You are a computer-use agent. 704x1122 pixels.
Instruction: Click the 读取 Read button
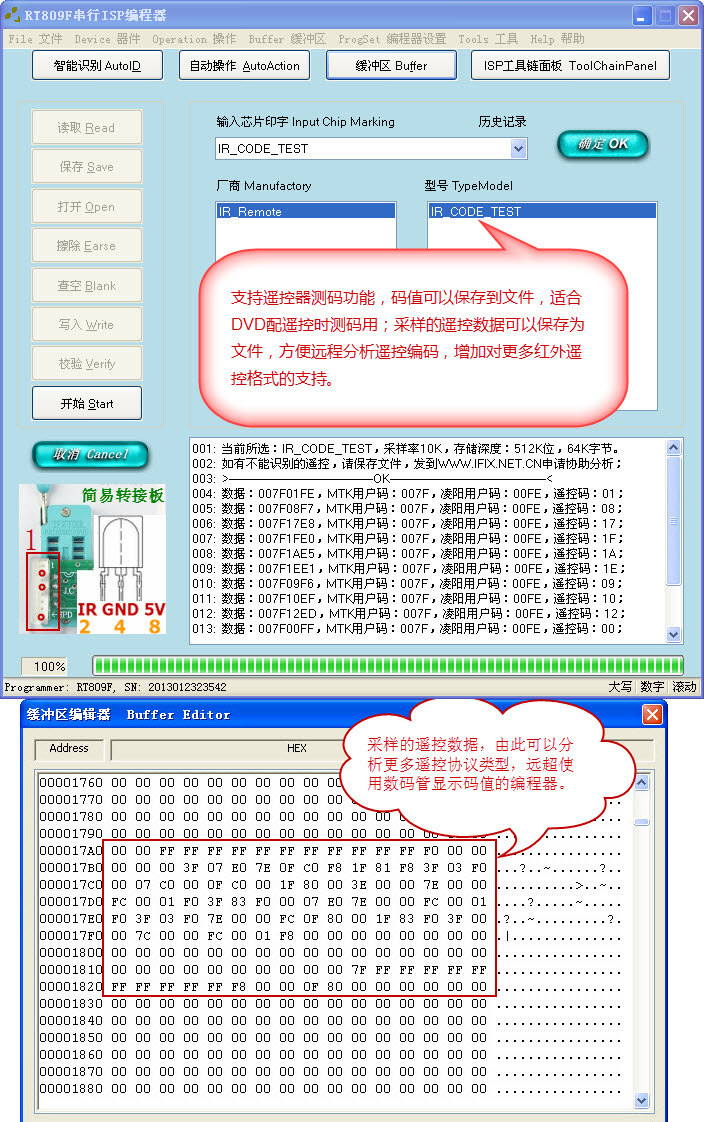tap(87, 127)
